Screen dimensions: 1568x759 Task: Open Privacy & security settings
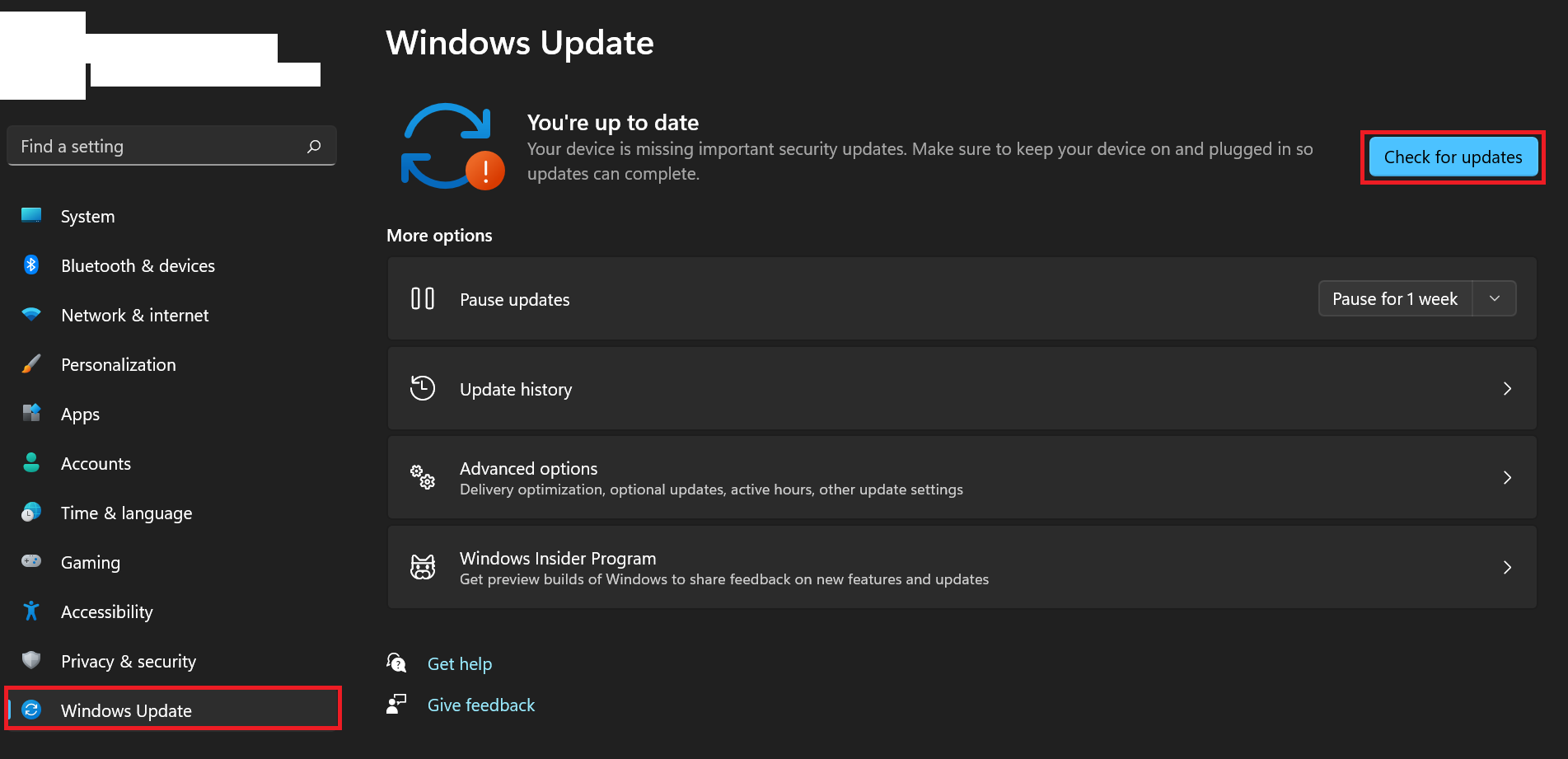pos(171,661)
